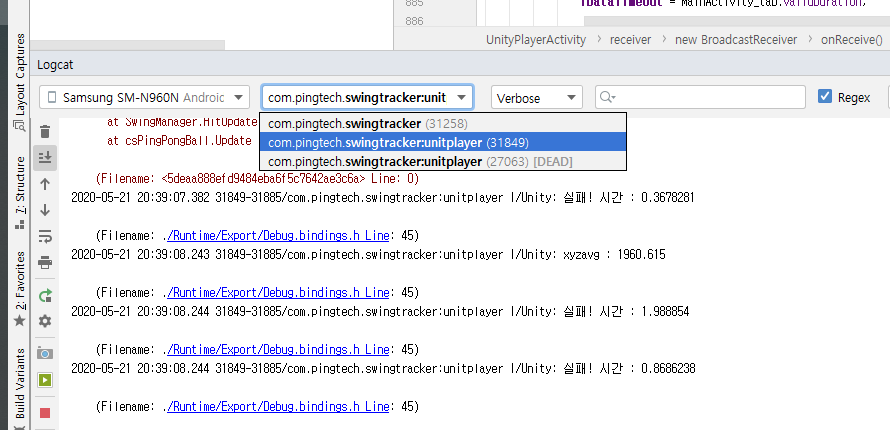Click the camera screen capture icon
This screenshot has width=890, height=430.
[45, 354]
